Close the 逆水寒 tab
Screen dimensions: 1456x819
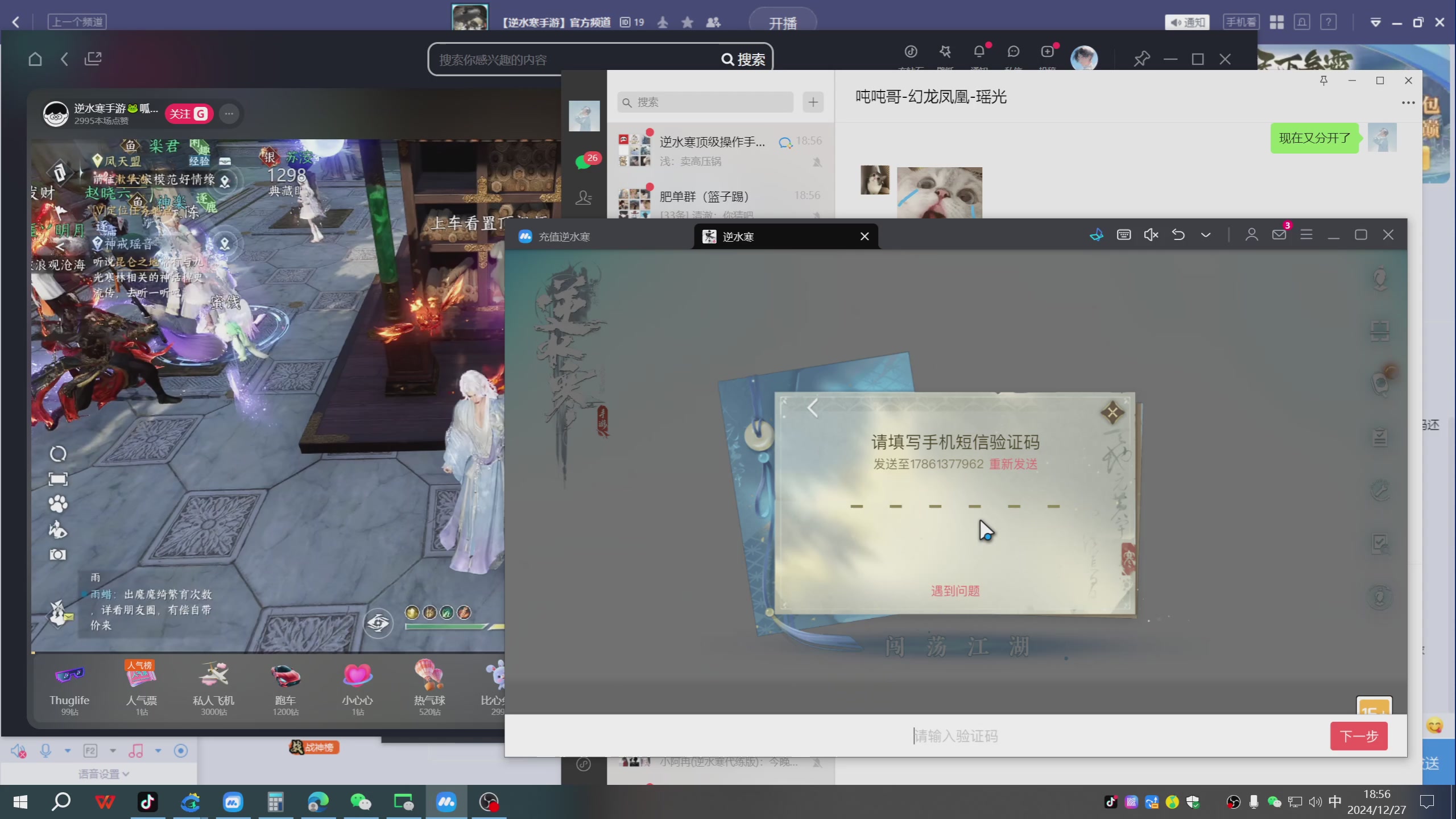[x=864, y=237]
